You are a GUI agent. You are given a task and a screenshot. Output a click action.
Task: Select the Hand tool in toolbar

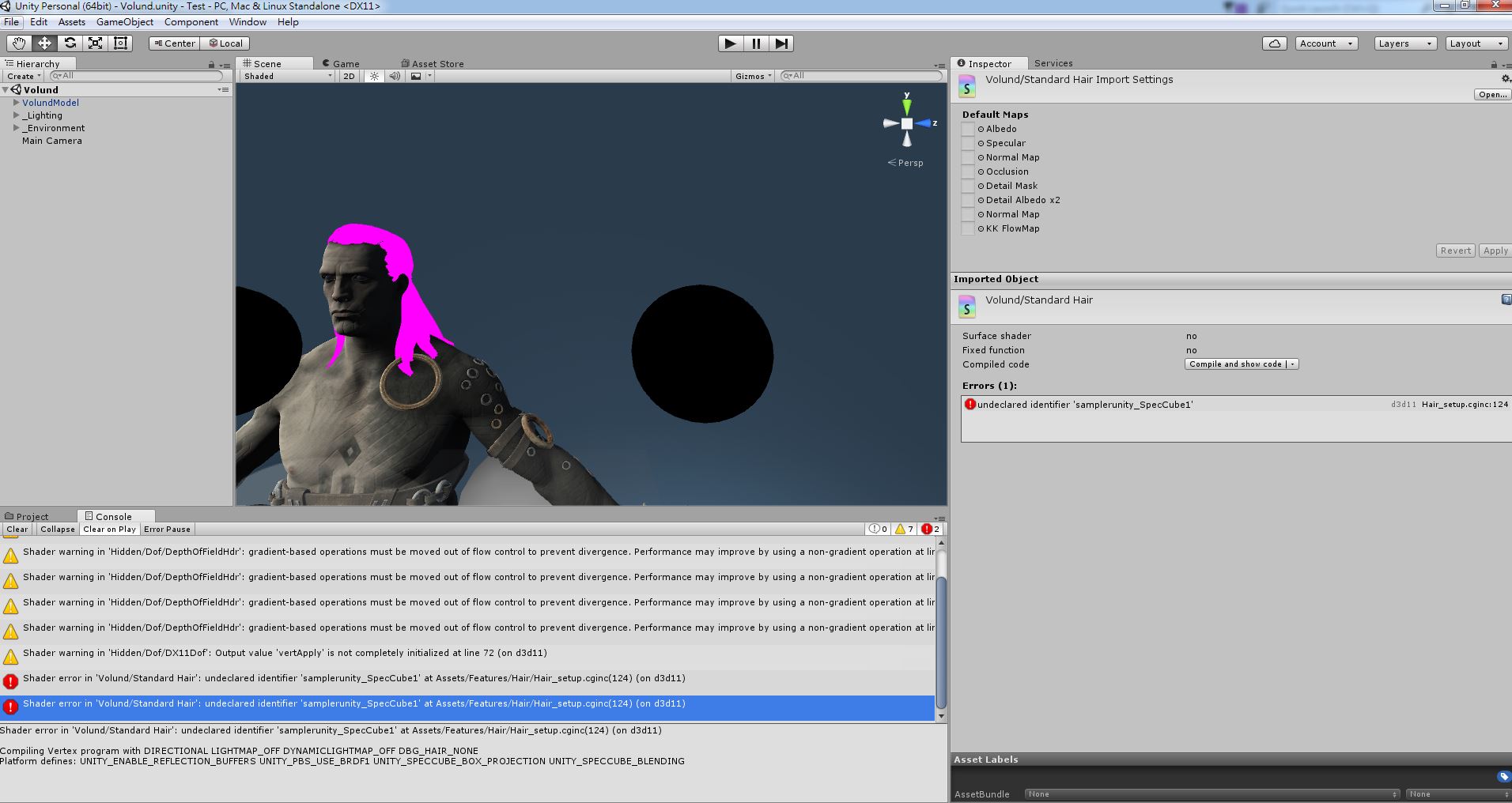coord(19,43)
